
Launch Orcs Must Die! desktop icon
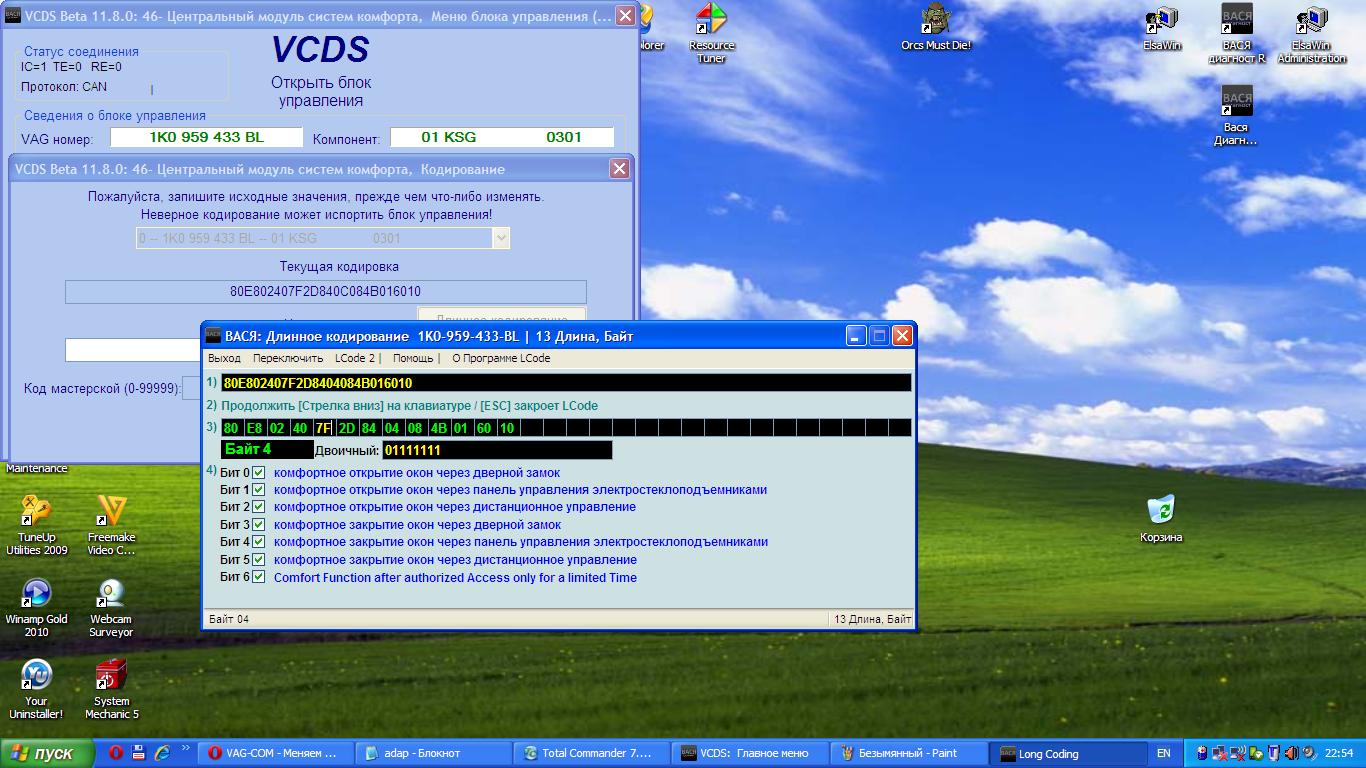point(936,28)
